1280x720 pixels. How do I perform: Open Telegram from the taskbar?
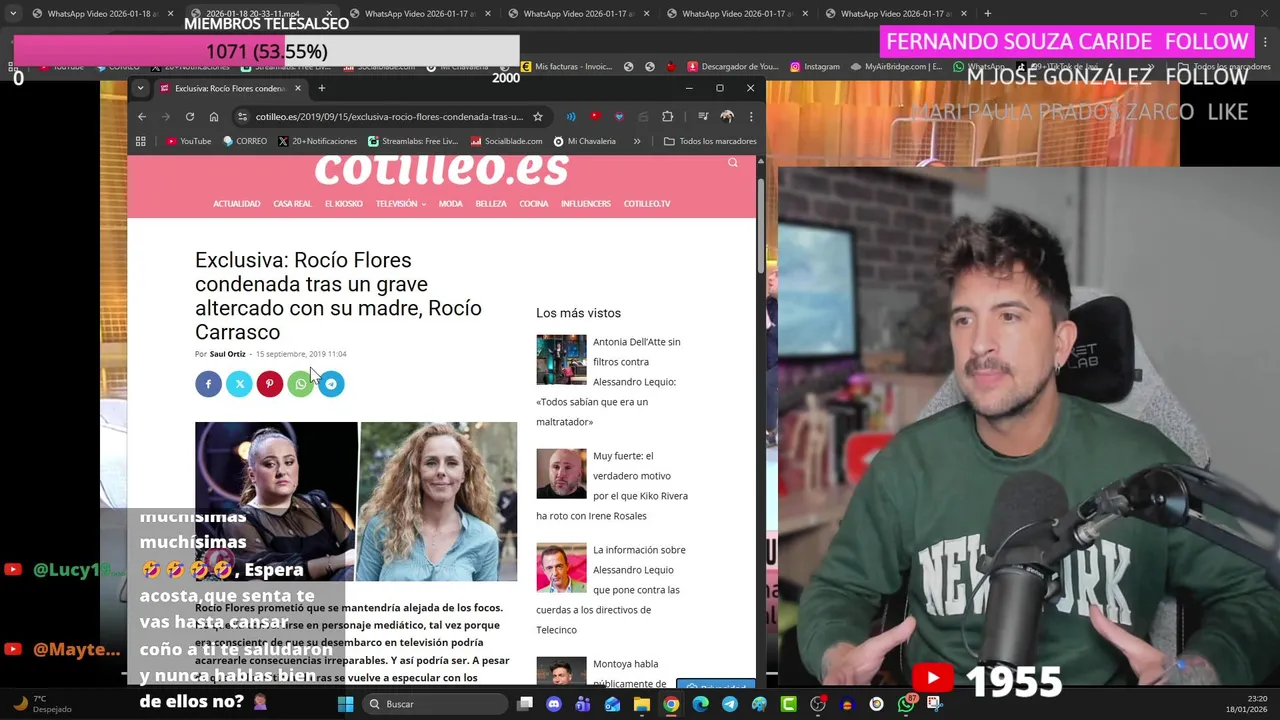click(730, 704)
